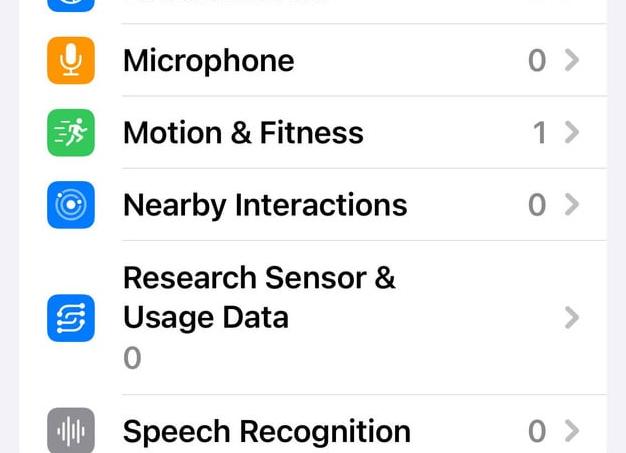Expand Speech Recognition with its chevron
The image size is (626, 453).
click(571, 431)
